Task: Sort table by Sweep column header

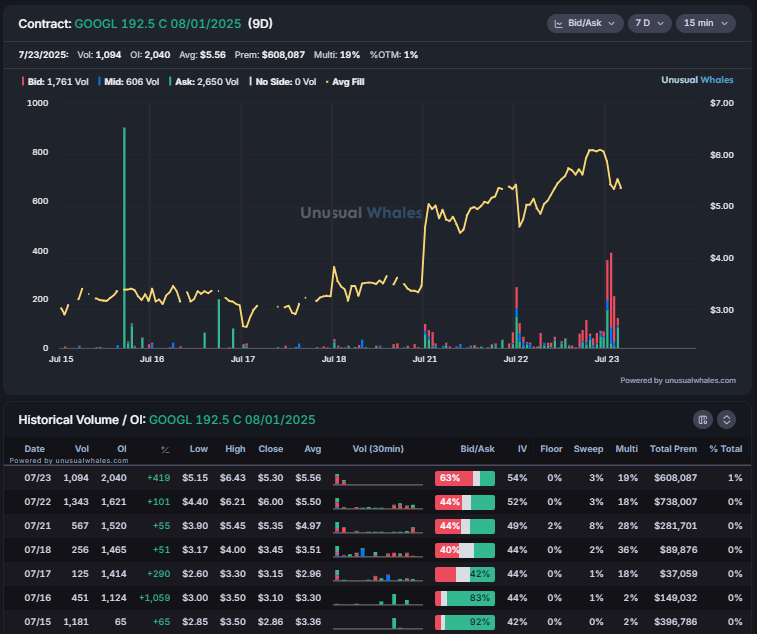Action: pos(588,449)
